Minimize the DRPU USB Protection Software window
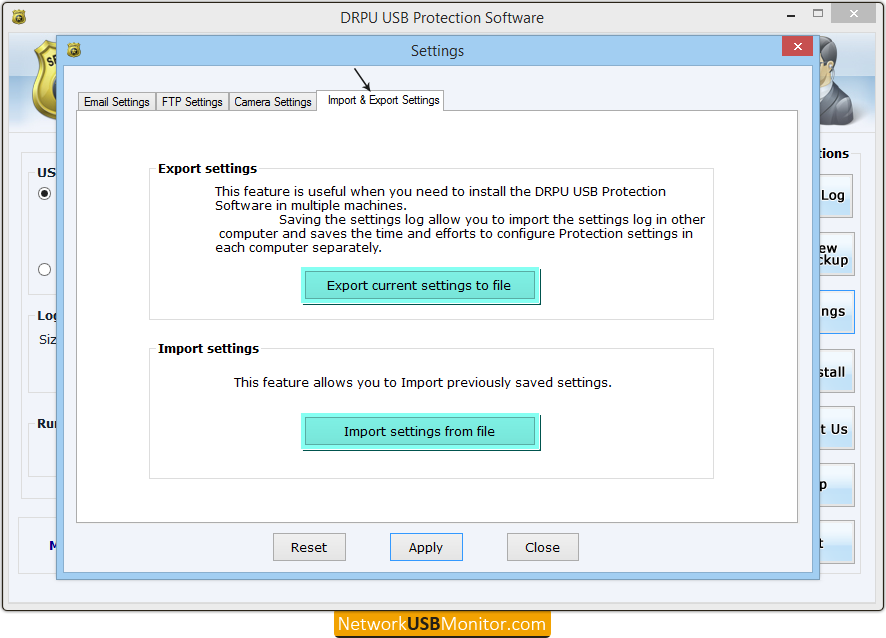 (791, 16)
